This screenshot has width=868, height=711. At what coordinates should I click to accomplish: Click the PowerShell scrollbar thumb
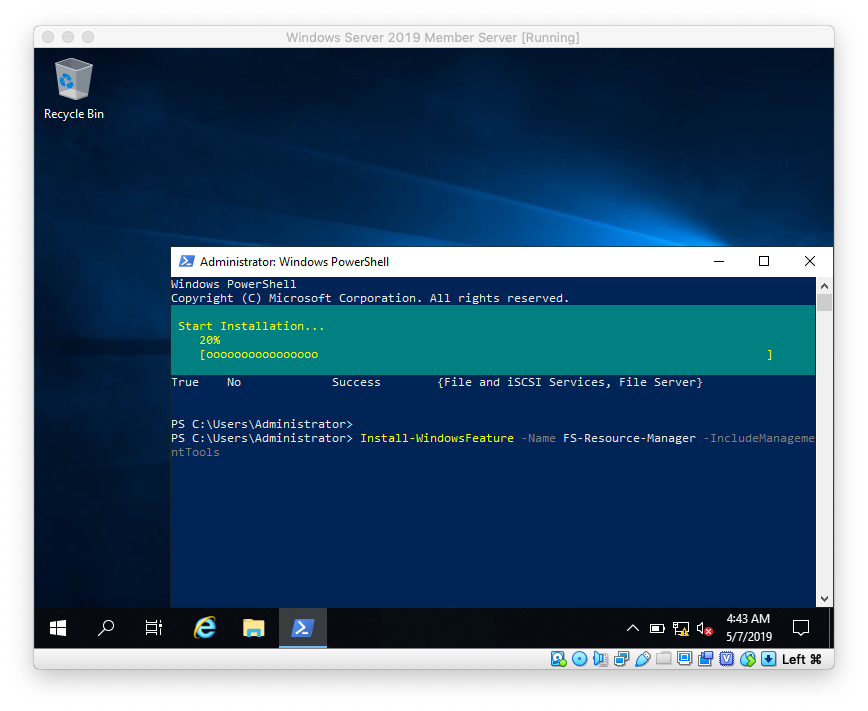pyautogui.click(x=824, y=302)
